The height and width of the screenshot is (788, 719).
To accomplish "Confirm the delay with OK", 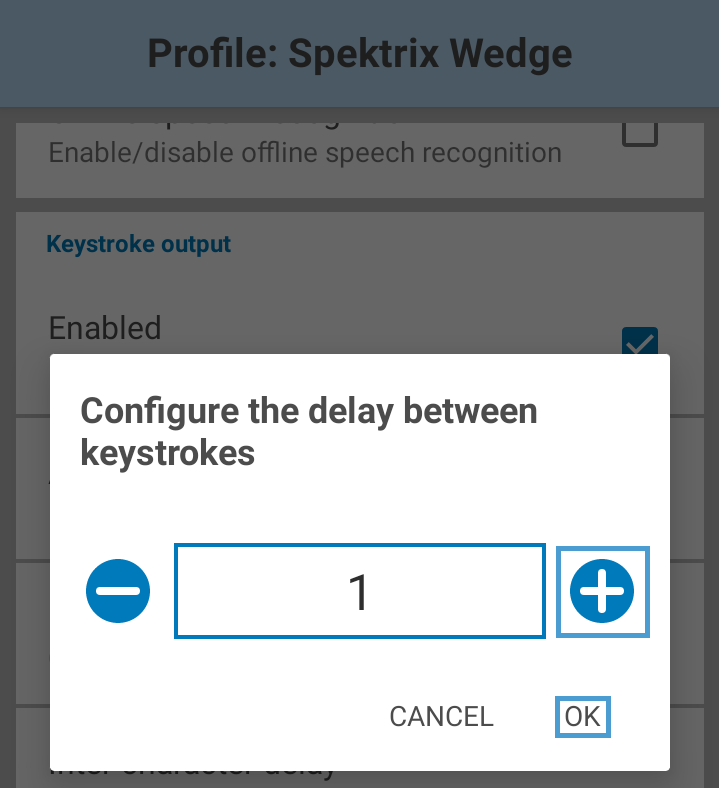I will pos(582,717).
